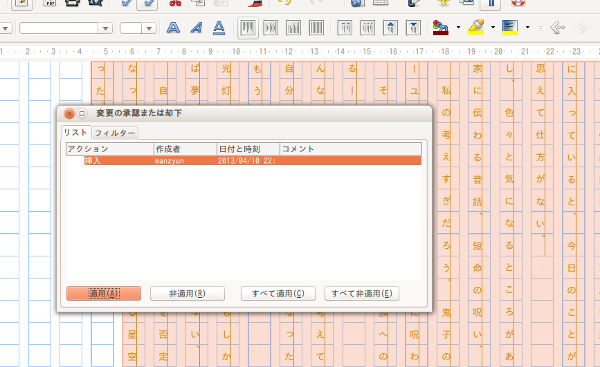This screenshot has height=367, width=600.
Task: Click すべて適用(C) accept all button
Action: pos(278,294)
